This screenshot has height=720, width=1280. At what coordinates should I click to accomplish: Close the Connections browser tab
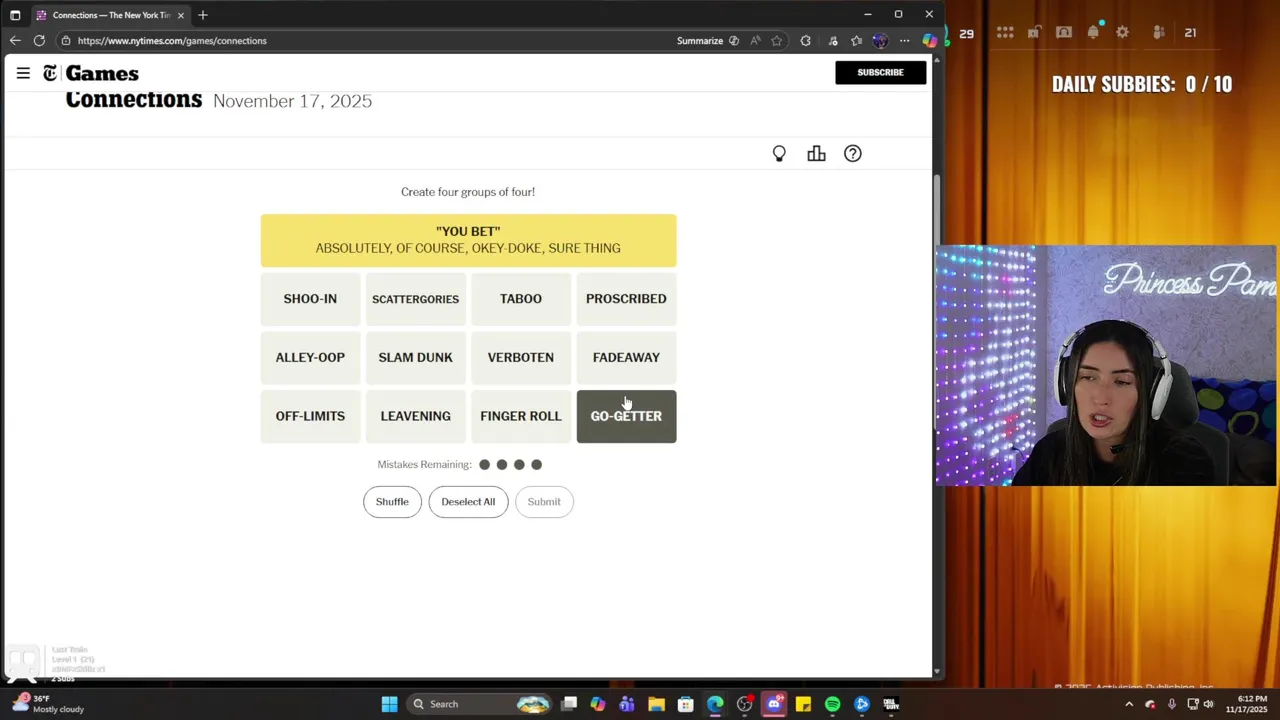(181, 15)
